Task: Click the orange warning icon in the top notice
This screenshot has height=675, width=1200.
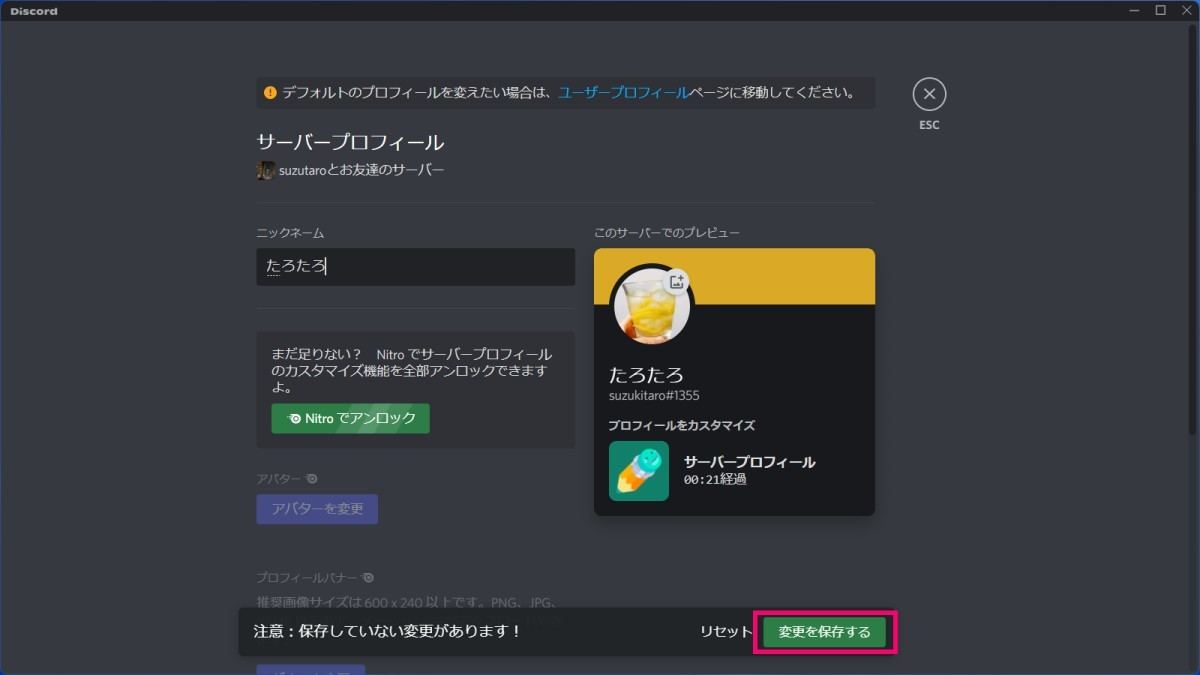Action: pyautogui.click(x=268, y=93)
